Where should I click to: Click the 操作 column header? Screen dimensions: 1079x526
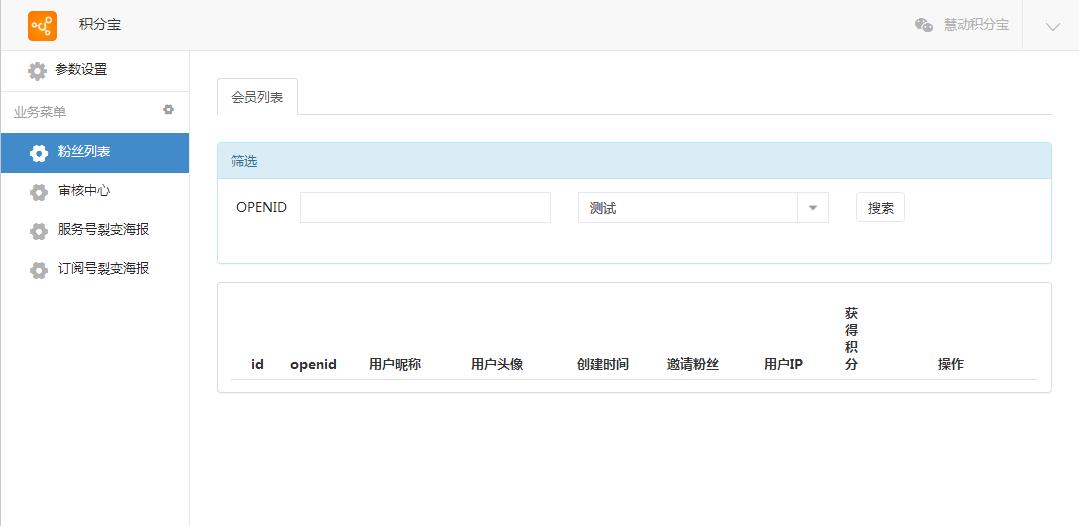(950, 365)
